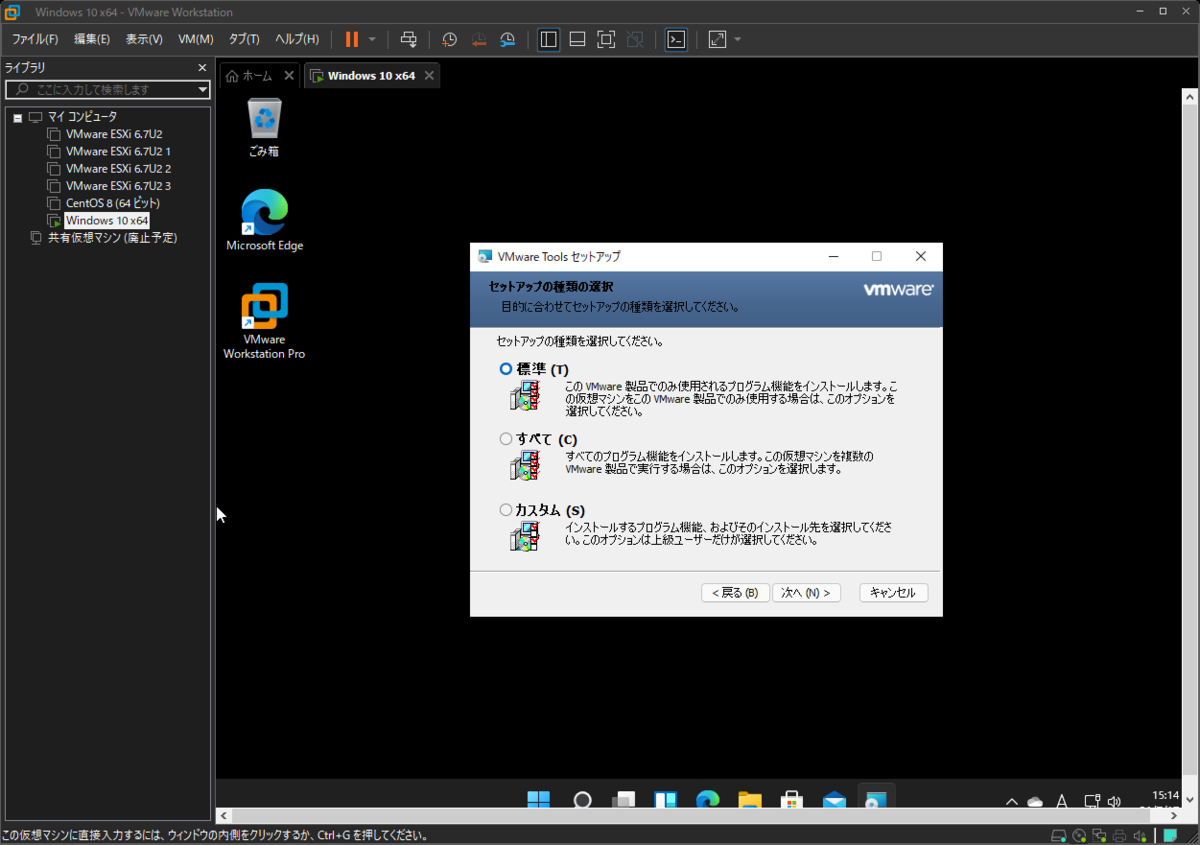Open Task View on guest taskbar
This screenshot has height=845, width=1200.
624,799
